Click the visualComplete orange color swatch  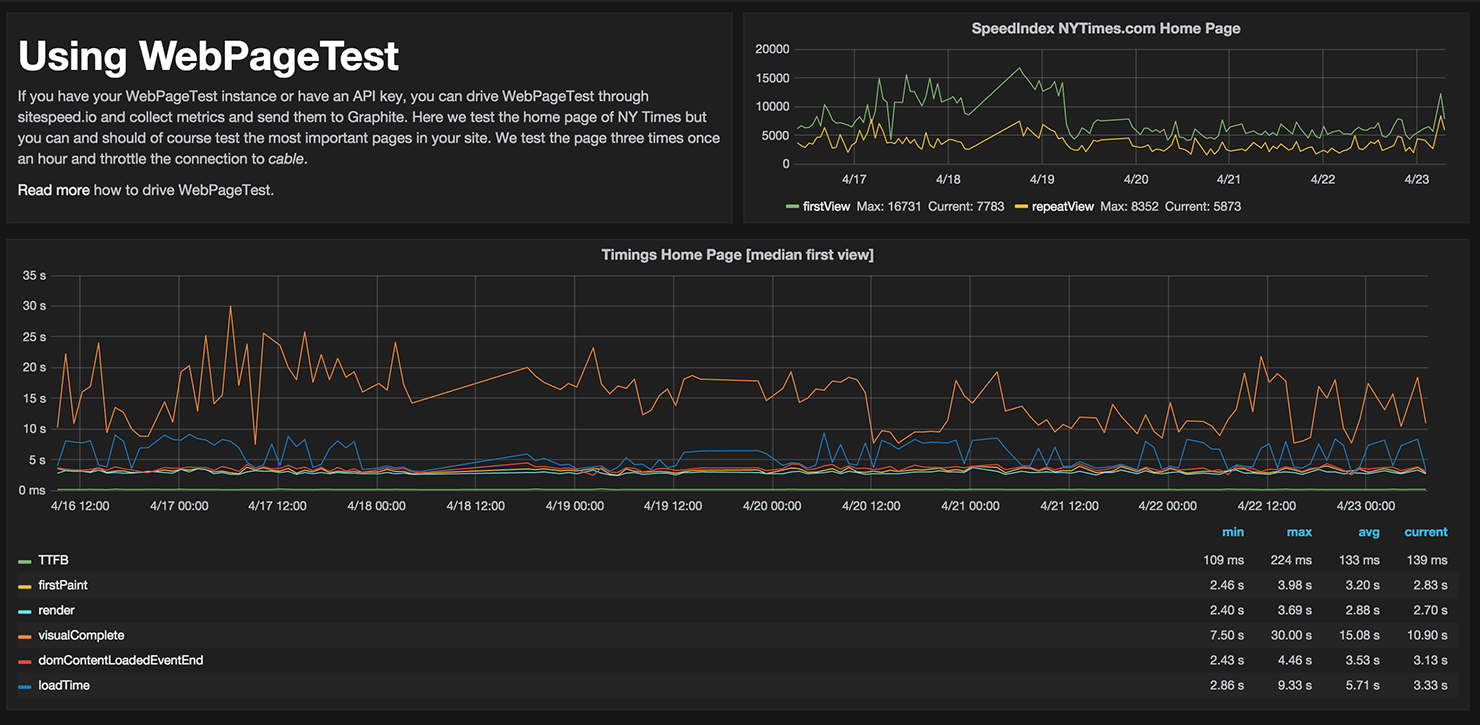pos(25,636)
